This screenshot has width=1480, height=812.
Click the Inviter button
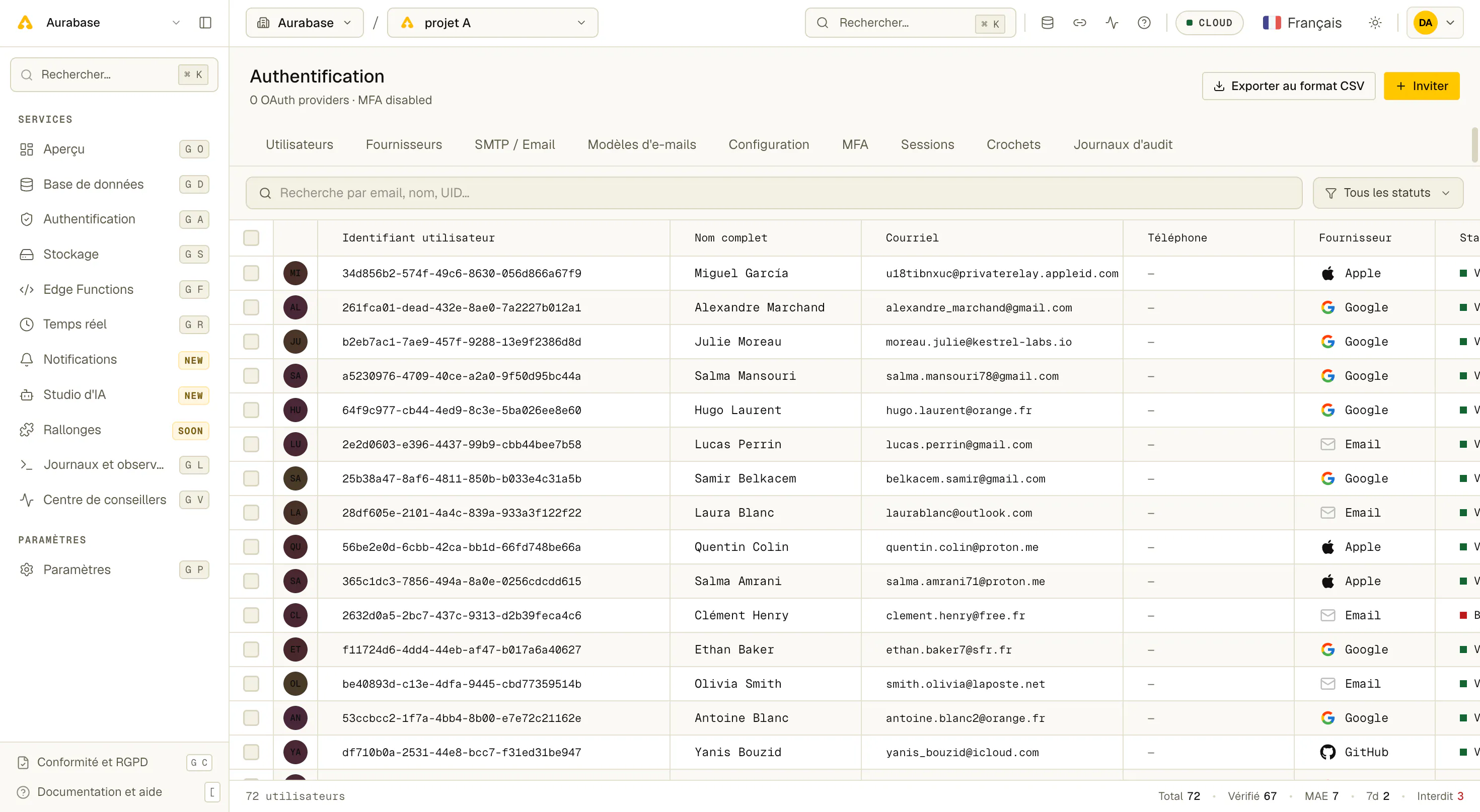tap(1422, 86)
